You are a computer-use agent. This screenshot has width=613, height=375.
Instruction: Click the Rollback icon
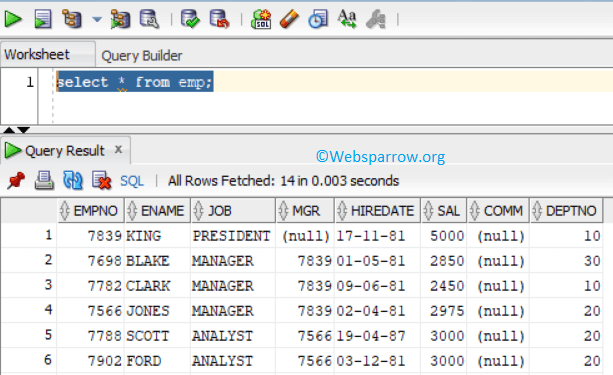219,19
